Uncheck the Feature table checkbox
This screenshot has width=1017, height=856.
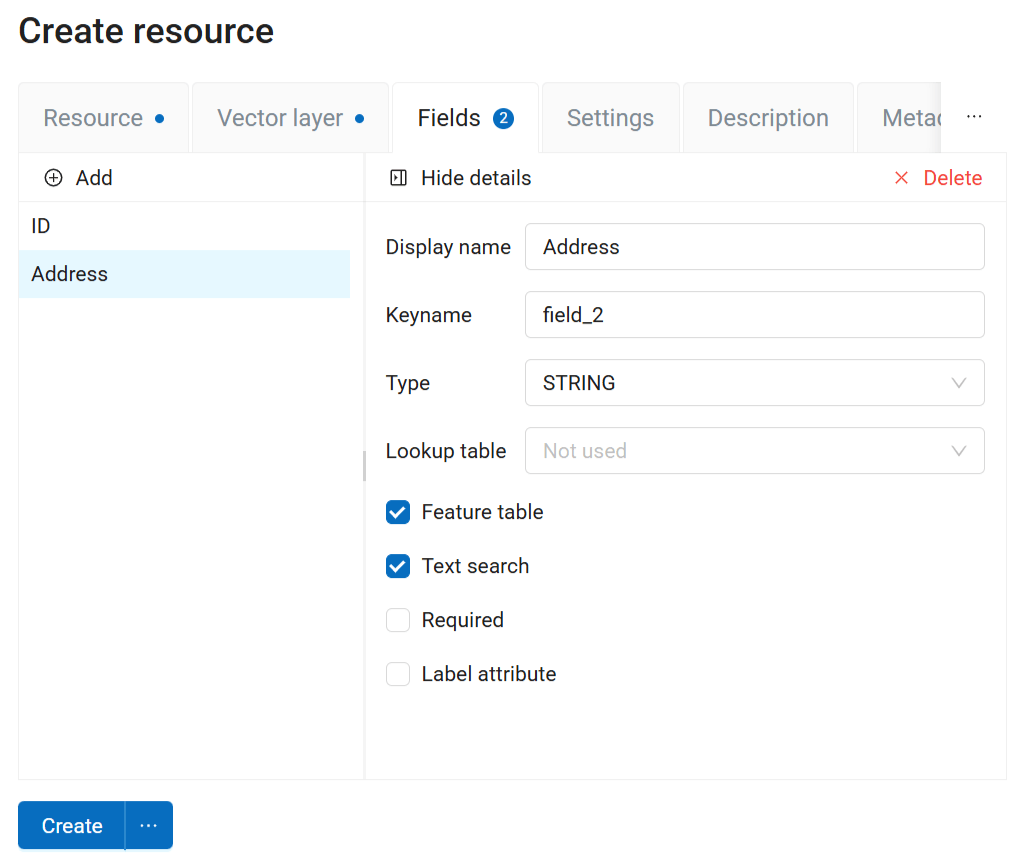coord(398,512)
